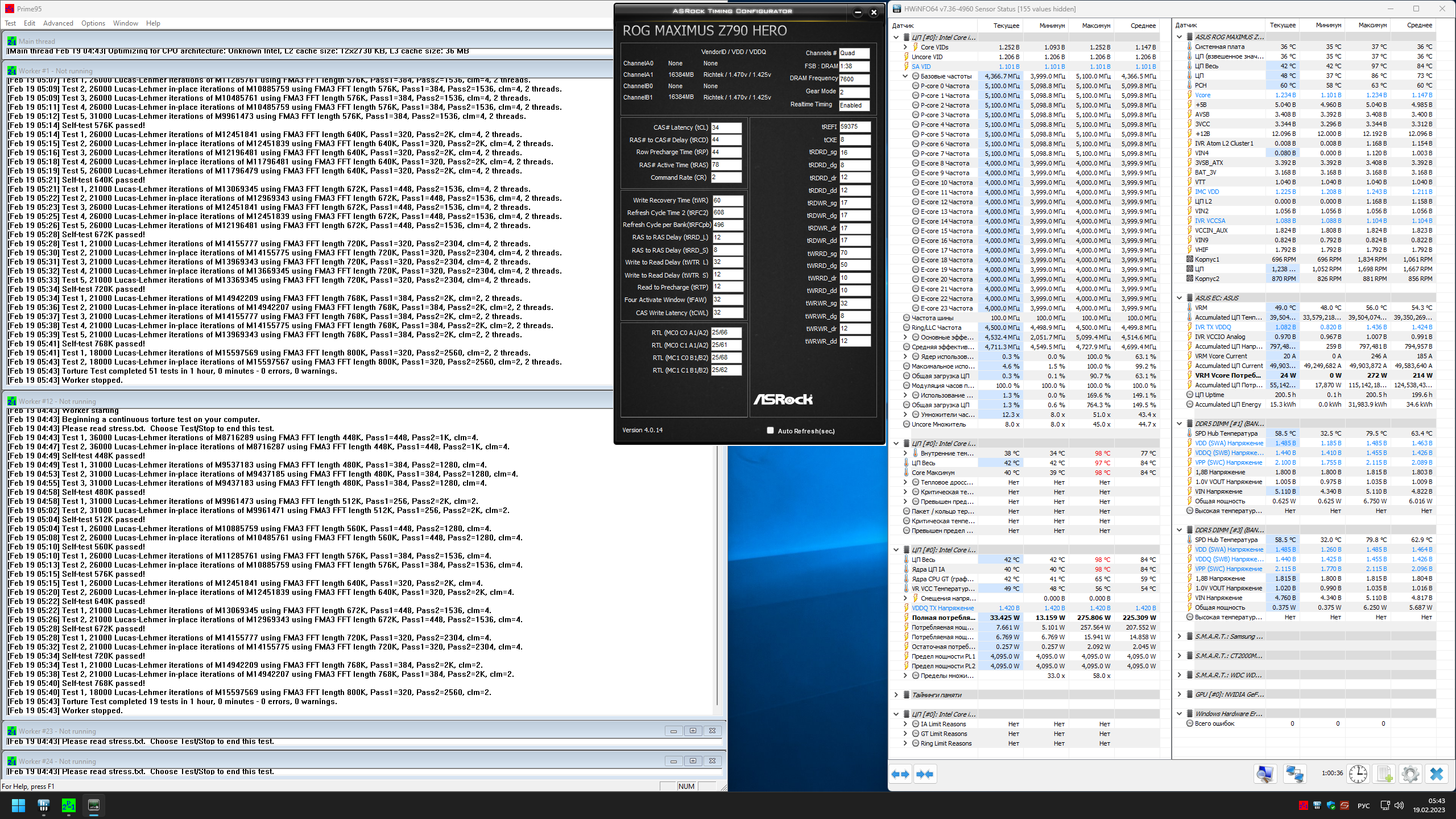Expand IA Limit Reasons tree item
1456x819 pixels.
click(x=905, y=724)
